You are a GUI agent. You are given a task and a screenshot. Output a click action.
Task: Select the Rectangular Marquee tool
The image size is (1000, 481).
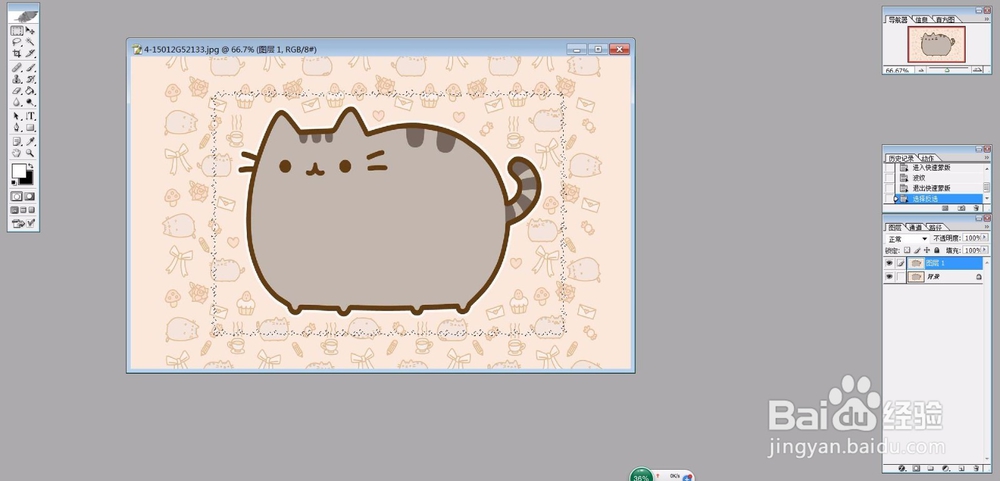(x=17, y=31)
